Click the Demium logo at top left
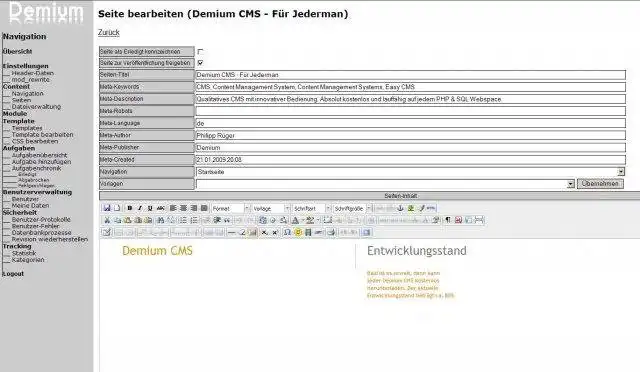Image resolution: width=640 pixels, height=372 pixels. 46,12
